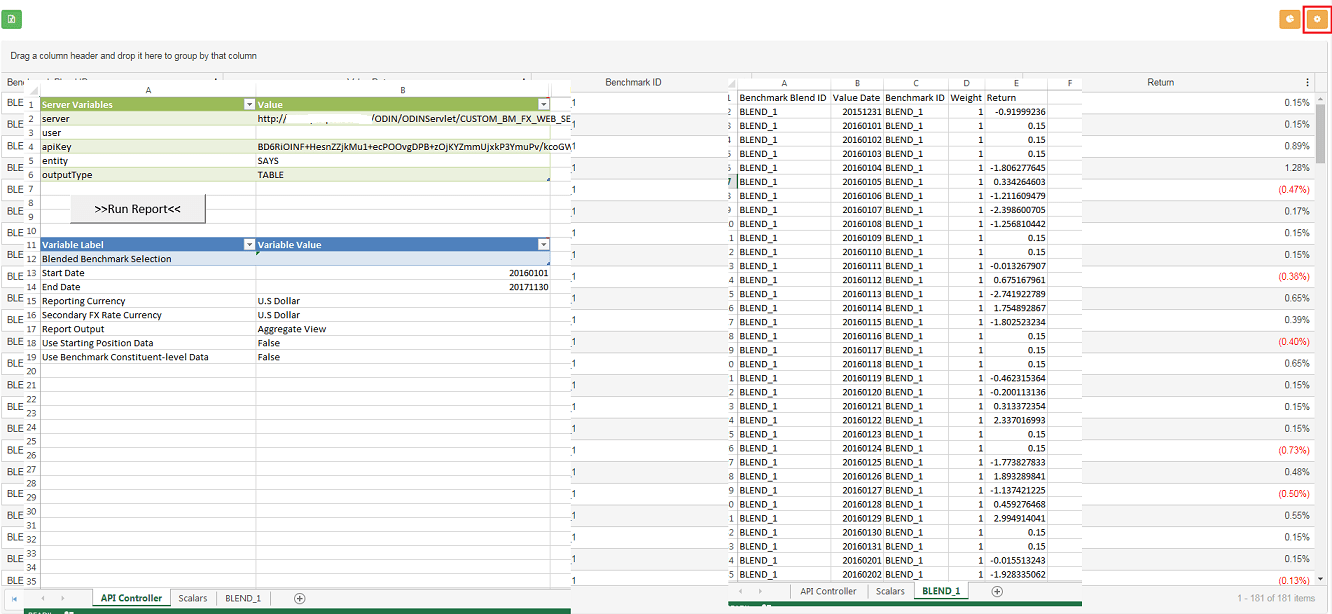Viewport: 1332px width, 614px height.
Task: Select the 'Value Date' spreadsheet header cell
Action: point(857,98)
